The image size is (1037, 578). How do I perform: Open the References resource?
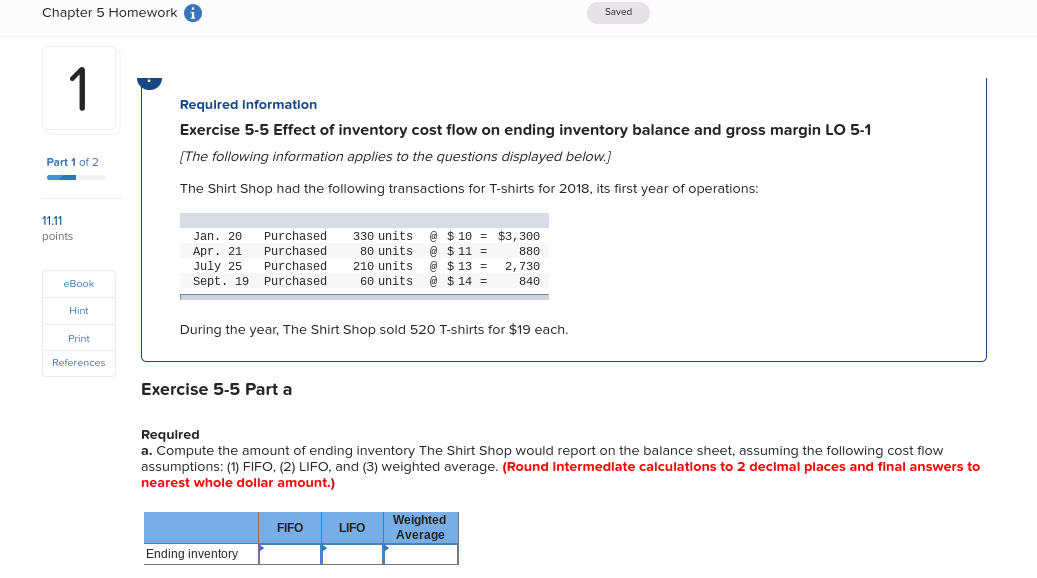pyautogui.click(x=78, y=362)
